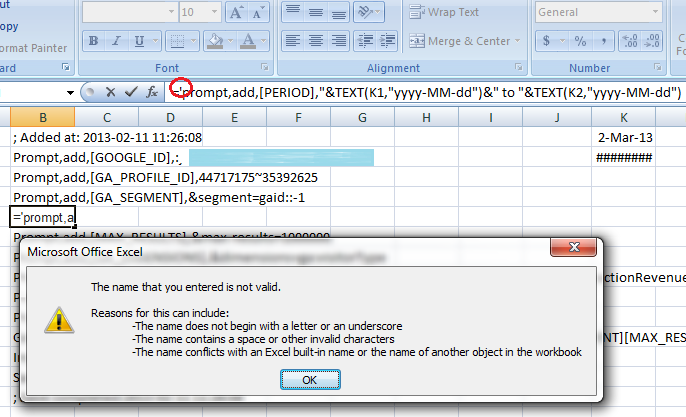Select column B header

pos(42,117)
